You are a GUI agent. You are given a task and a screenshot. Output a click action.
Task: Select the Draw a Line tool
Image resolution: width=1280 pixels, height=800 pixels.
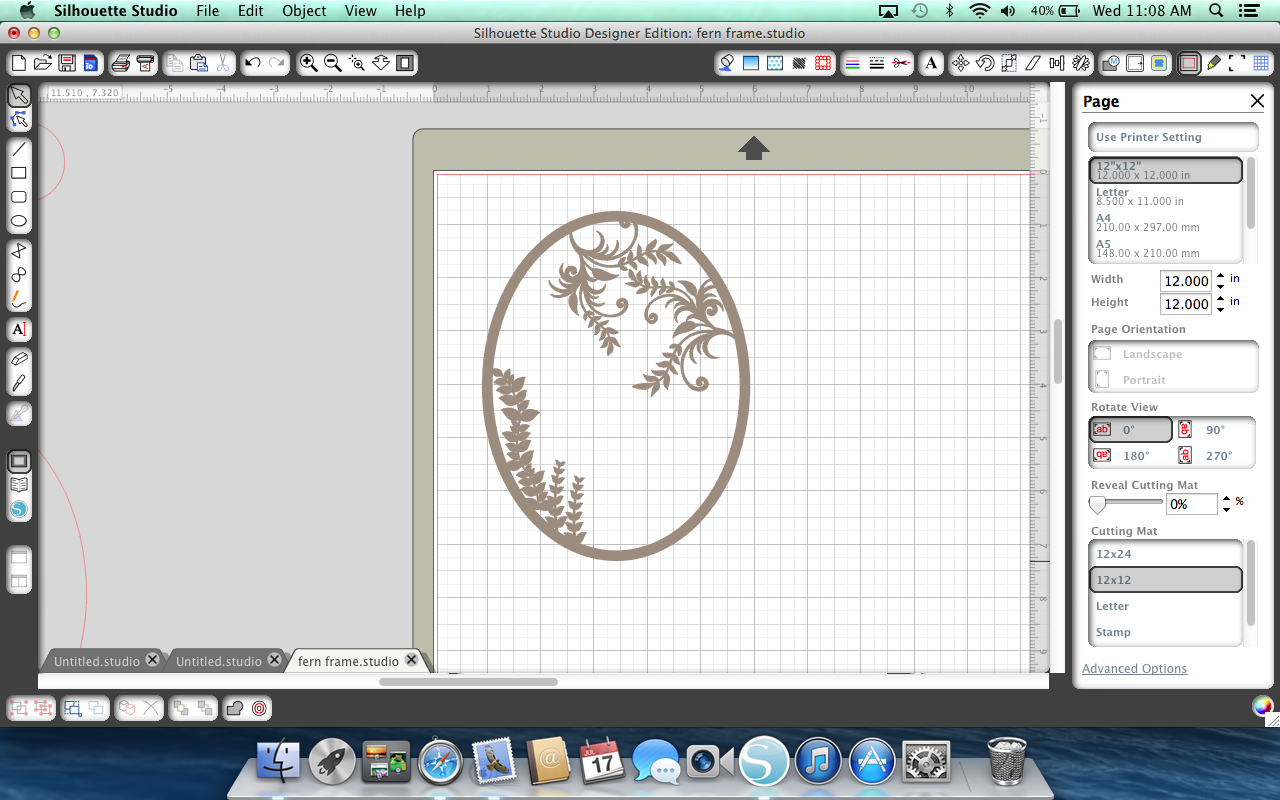point(19,149)
